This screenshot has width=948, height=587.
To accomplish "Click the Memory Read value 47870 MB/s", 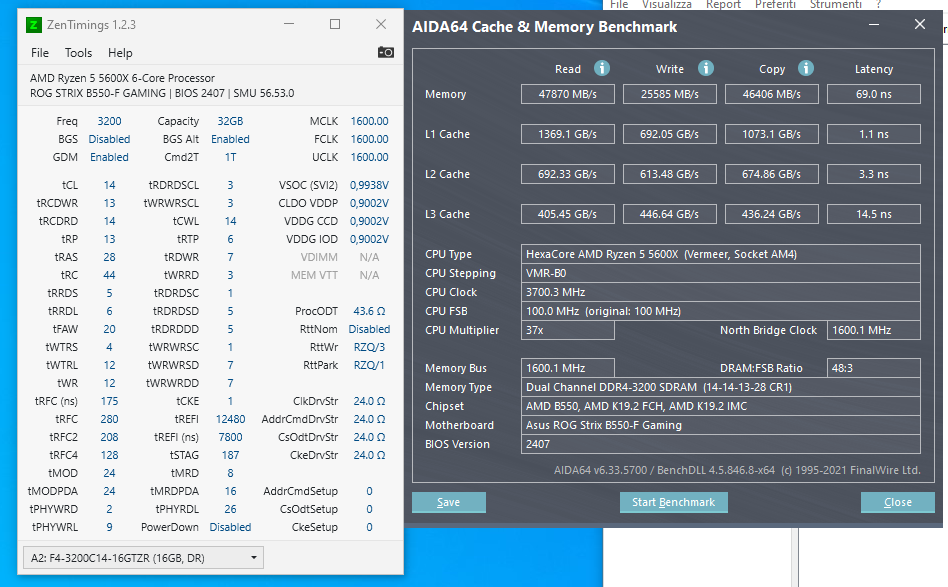I will click(568, 94).
